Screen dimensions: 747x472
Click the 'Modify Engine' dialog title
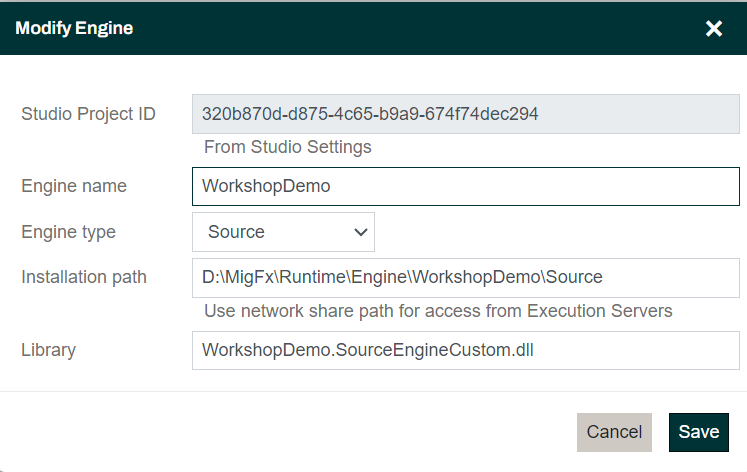tap(74, 29)
